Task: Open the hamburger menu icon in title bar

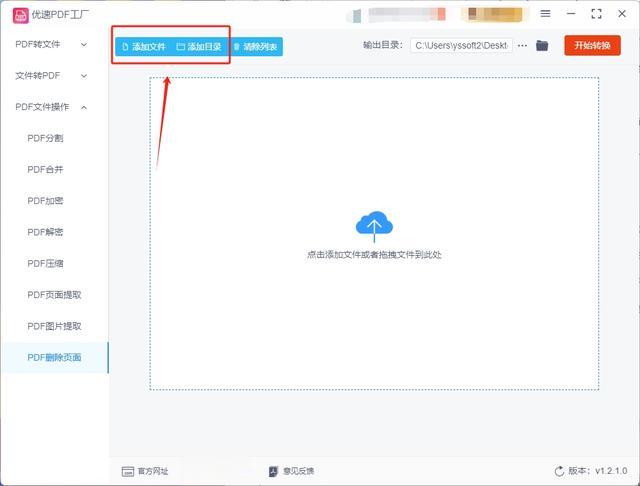Action: tap(545, 13)
